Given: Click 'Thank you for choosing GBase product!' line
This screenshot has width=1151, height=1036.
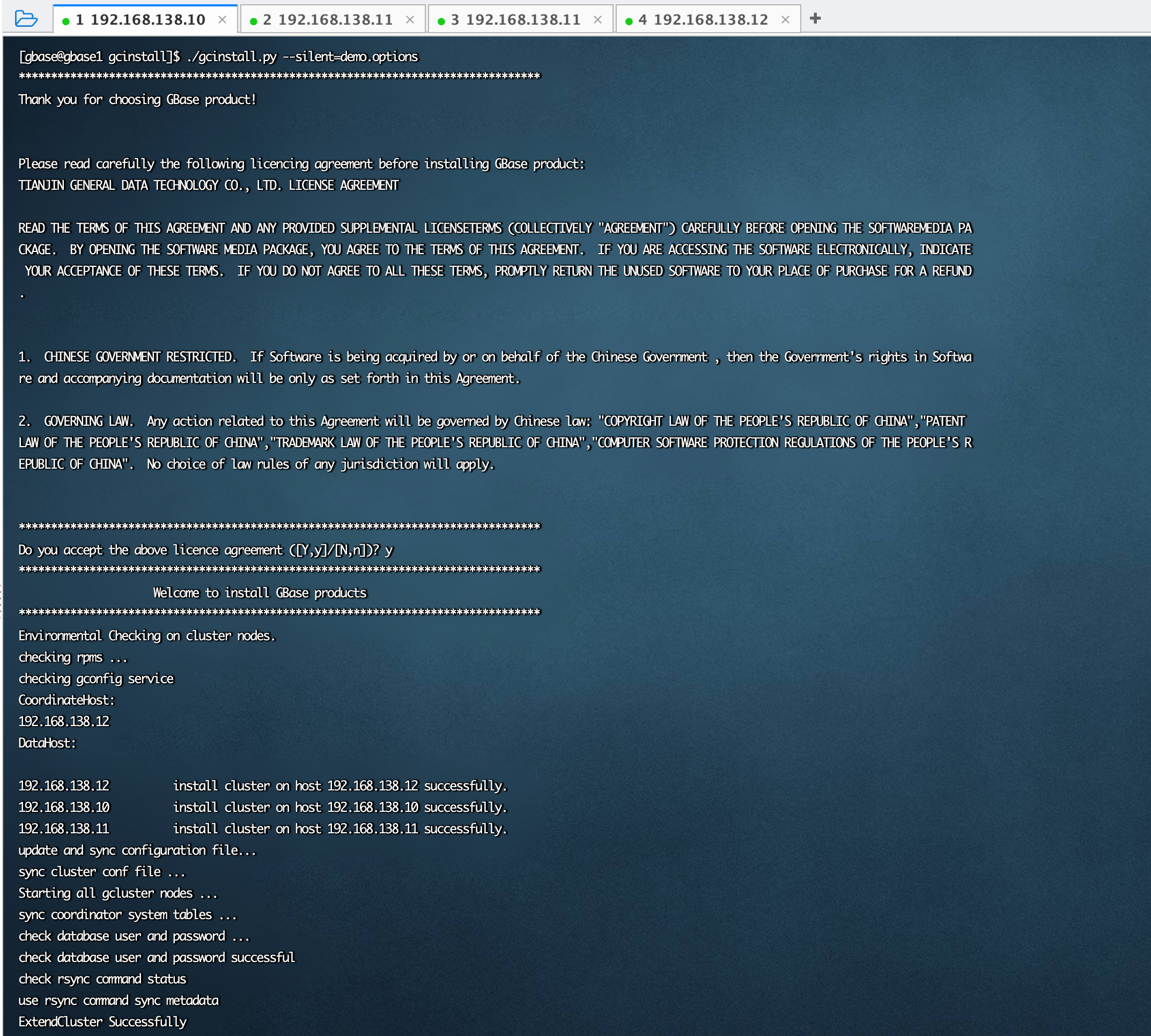Looking at the screenshot, I should (137, 100).
